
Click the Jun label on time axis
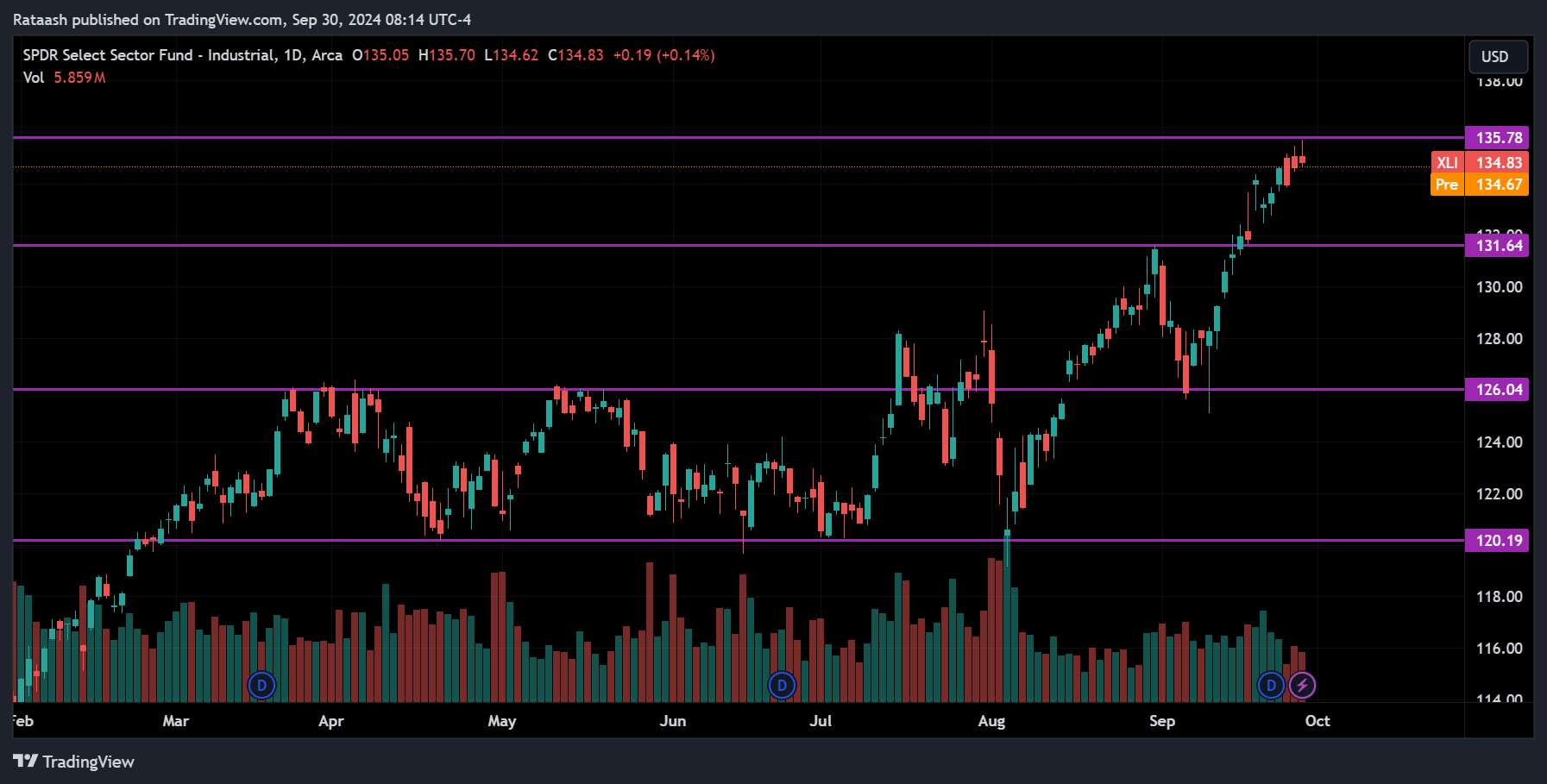point(673,721)
